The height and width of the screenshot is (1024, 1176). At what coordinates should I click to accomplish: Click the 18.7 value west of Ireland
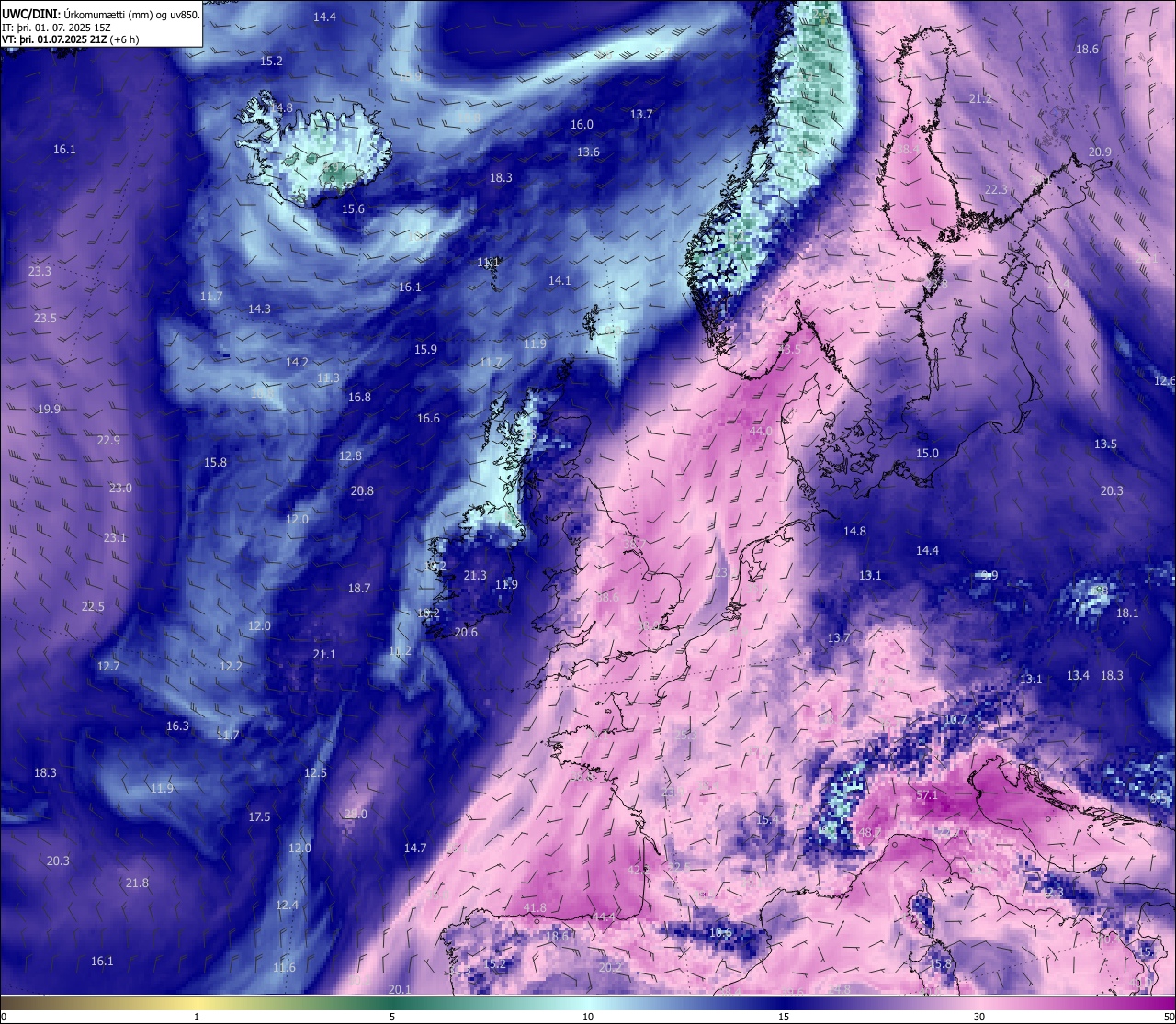359,588
